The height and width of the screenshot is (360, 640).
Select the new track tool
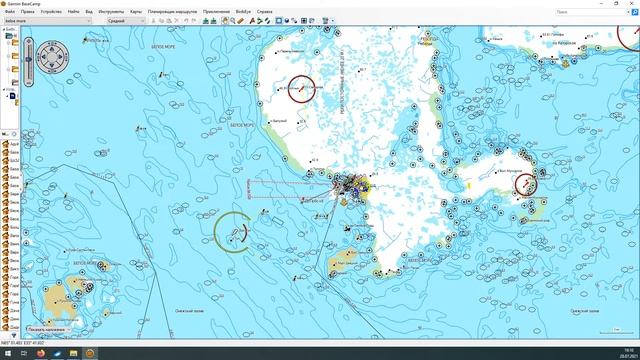click(x=267, y=20)
